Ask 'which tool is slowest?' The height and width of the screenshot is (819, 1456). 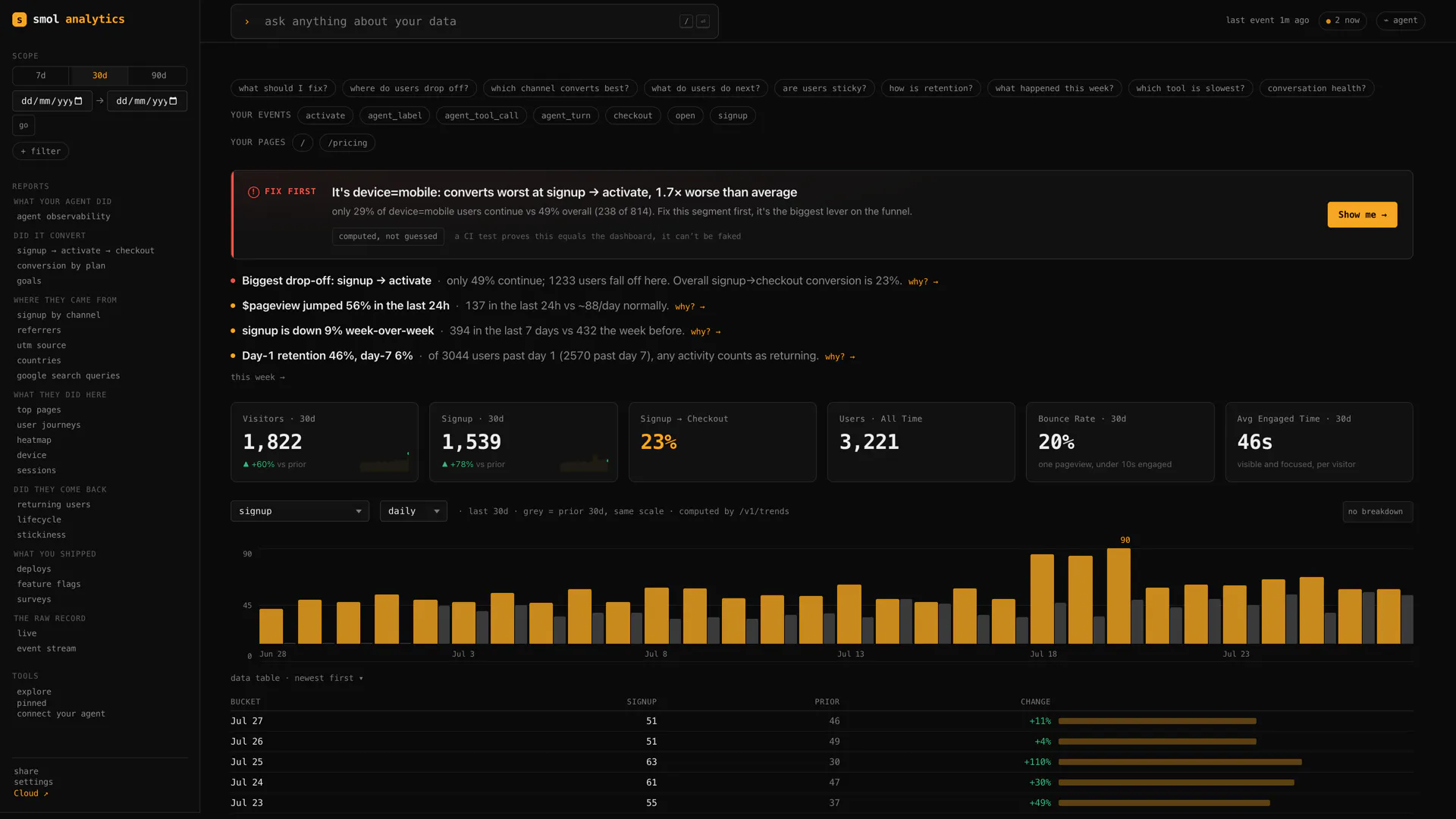pos(1190,89)
